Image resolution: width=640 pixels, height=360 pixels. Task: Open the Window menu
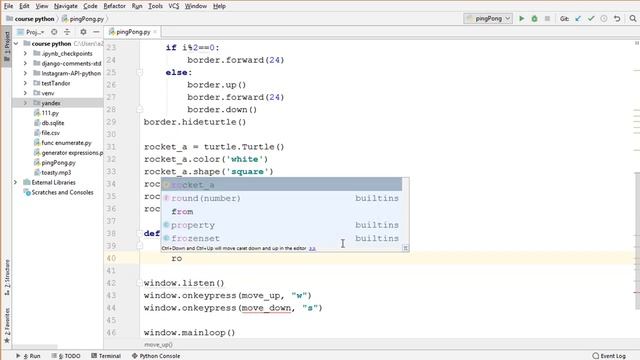(x=196, y=6)
